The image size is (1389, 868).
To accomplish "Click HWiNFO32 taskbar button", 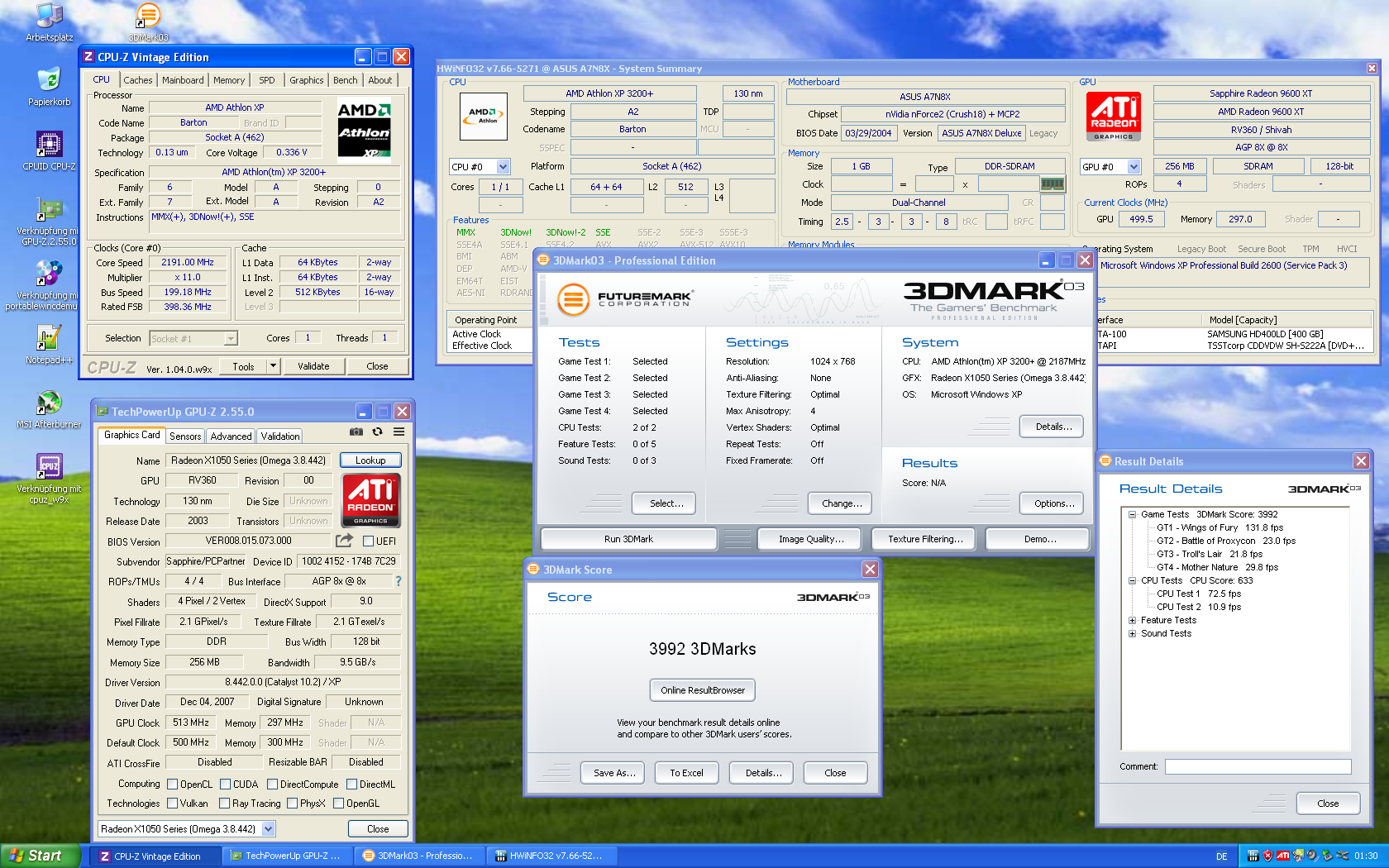I will [552, 856].
